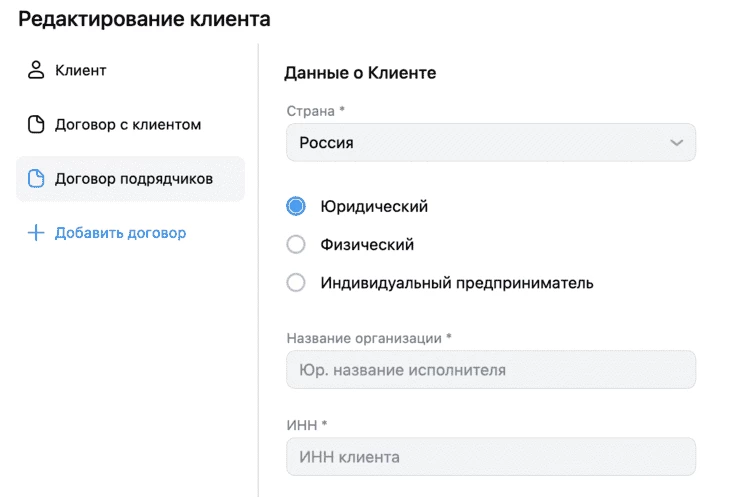Click the Данные о Клиенте heading

click(360, 73)
